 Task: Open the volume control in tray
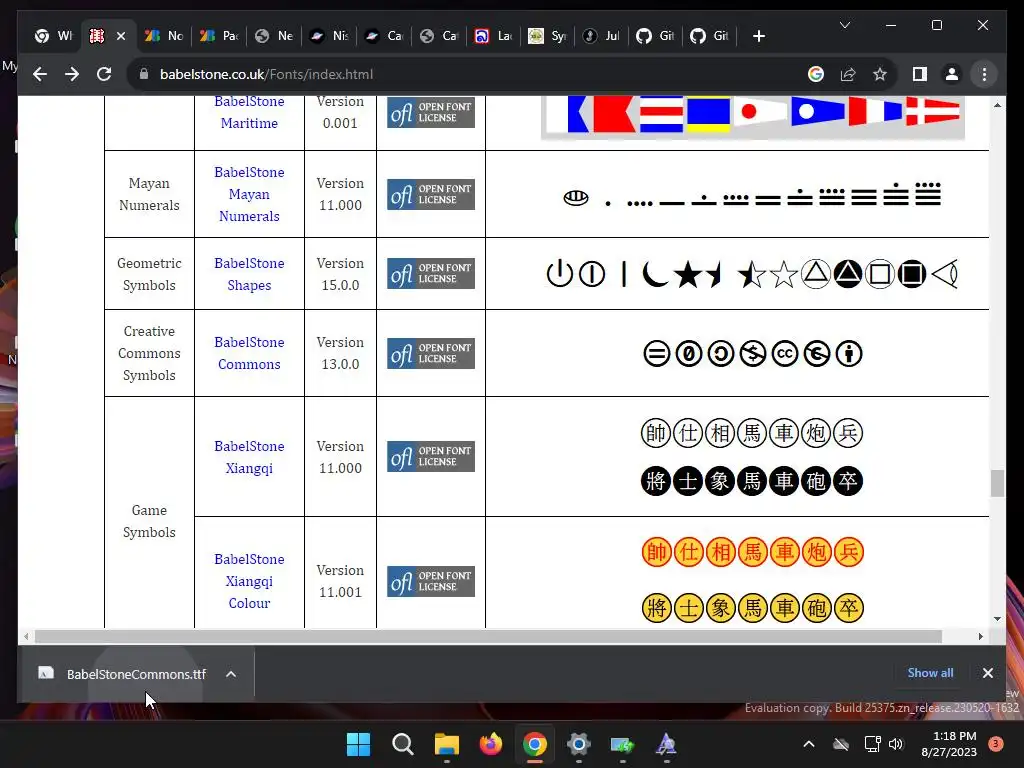pyautogui.click(x=896, y=744)
